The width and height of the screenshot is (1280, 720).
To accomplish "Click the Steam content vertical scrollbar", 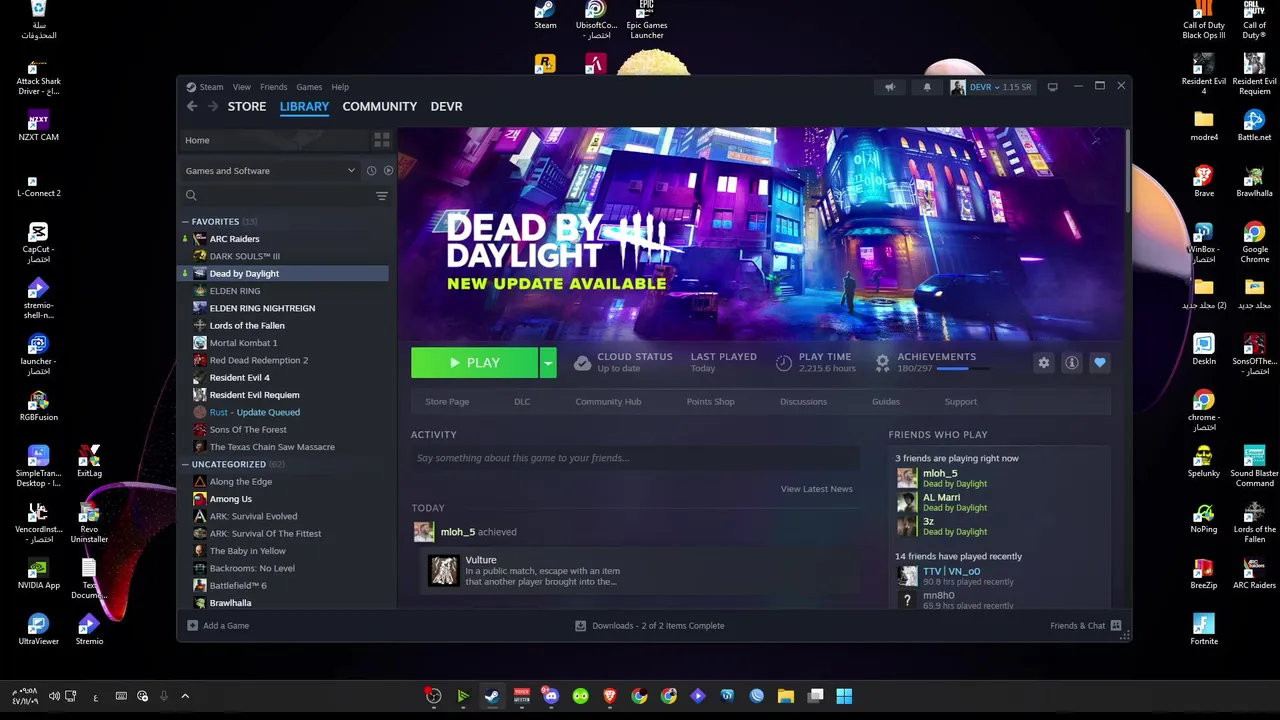I will [x=1127, y=170].
